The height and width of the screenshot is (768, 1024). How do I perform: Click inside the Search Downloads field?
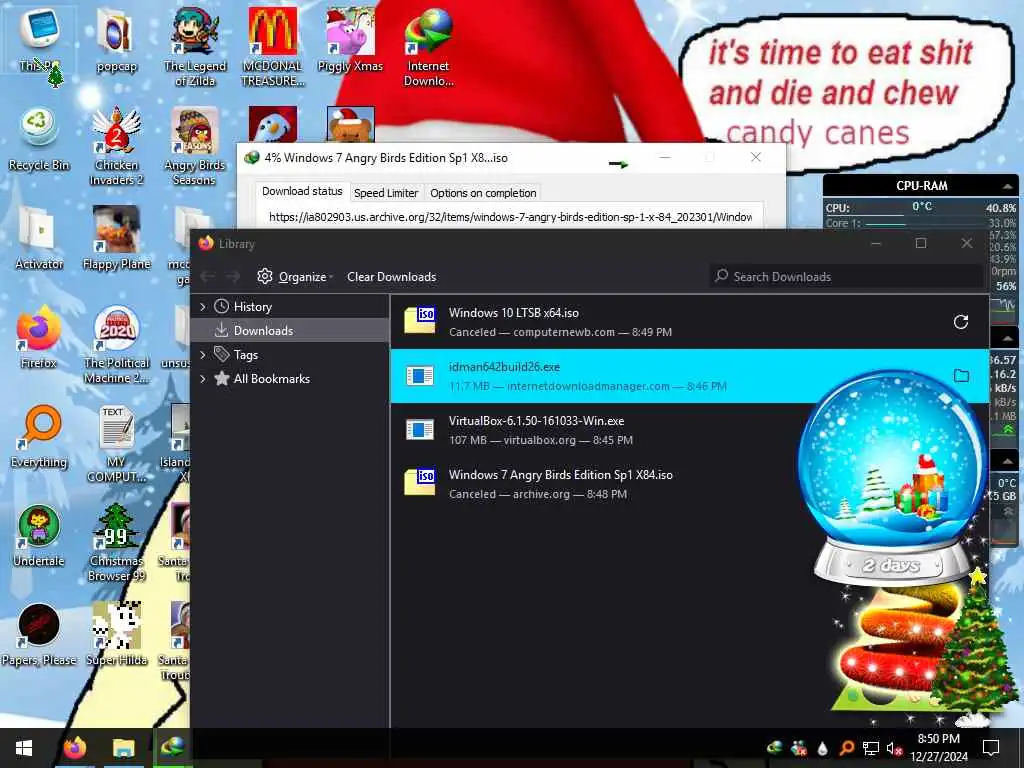pos(846,277)
